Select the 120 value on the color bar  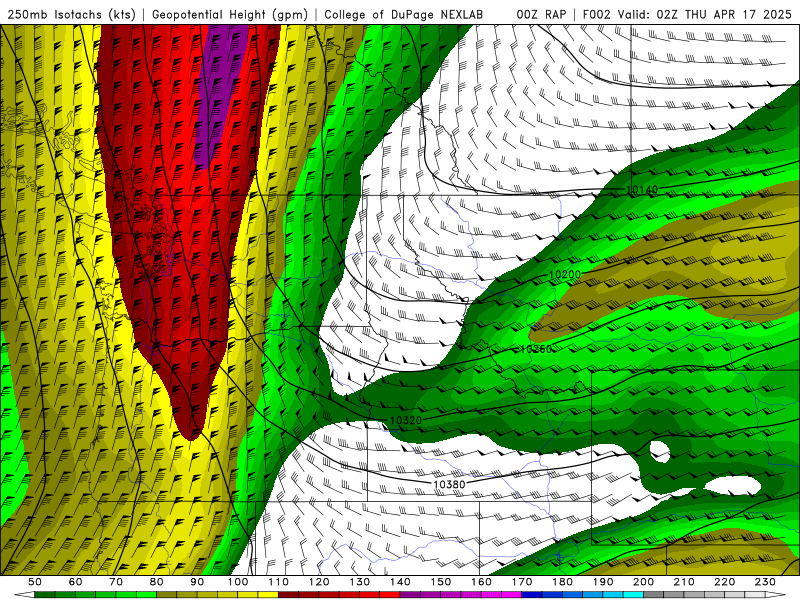coord(319,582)
